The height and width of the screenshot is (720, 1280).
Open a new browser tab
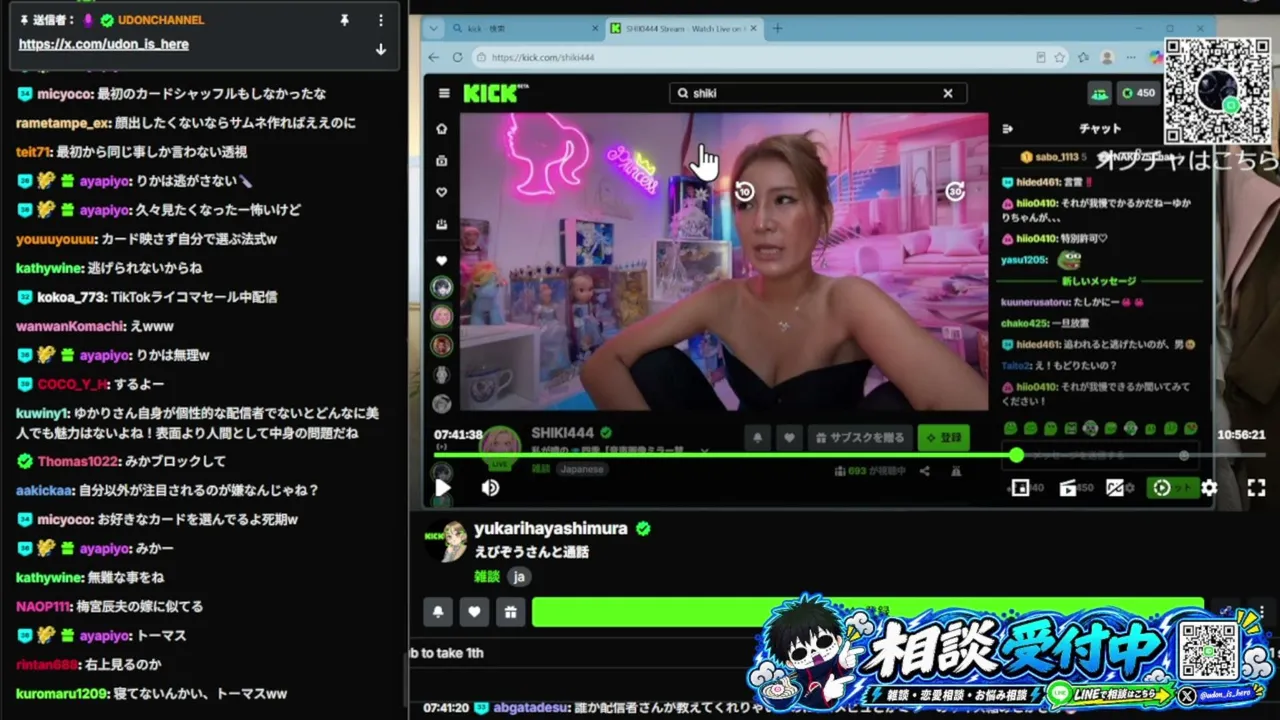click(777, 28)
